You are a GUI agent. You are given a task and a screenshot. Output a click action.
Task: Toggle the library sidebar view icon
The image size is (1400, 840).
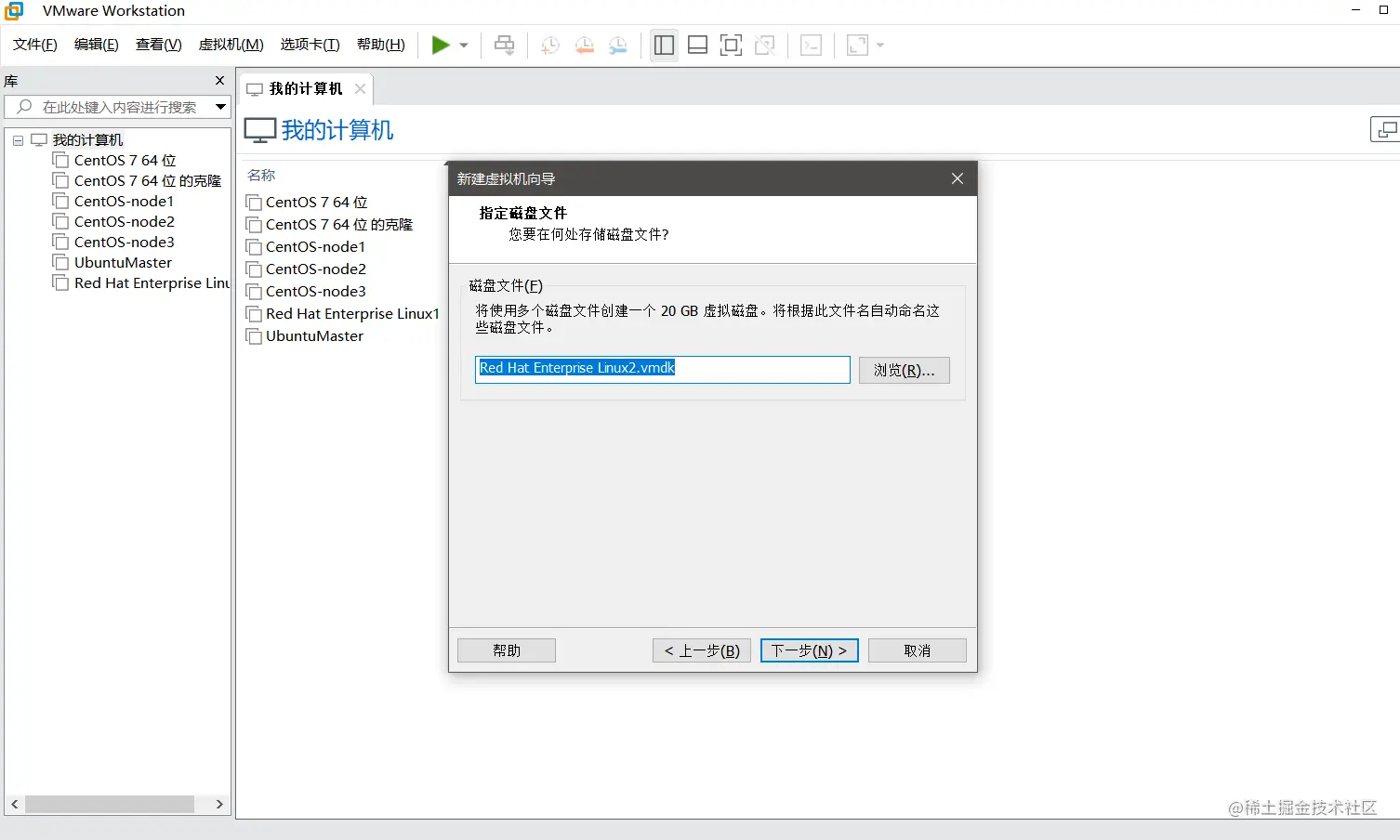coord(664,45)
